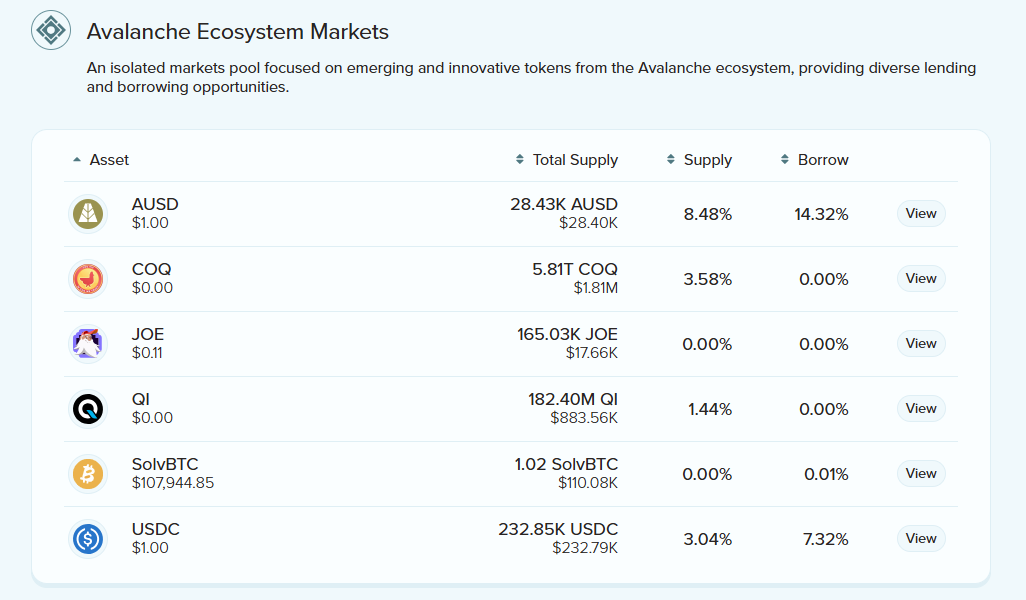Click the 1.02 SolvBTC total supply
Viewport: 1026px width, 600px height.
click(x=567, y=464)
